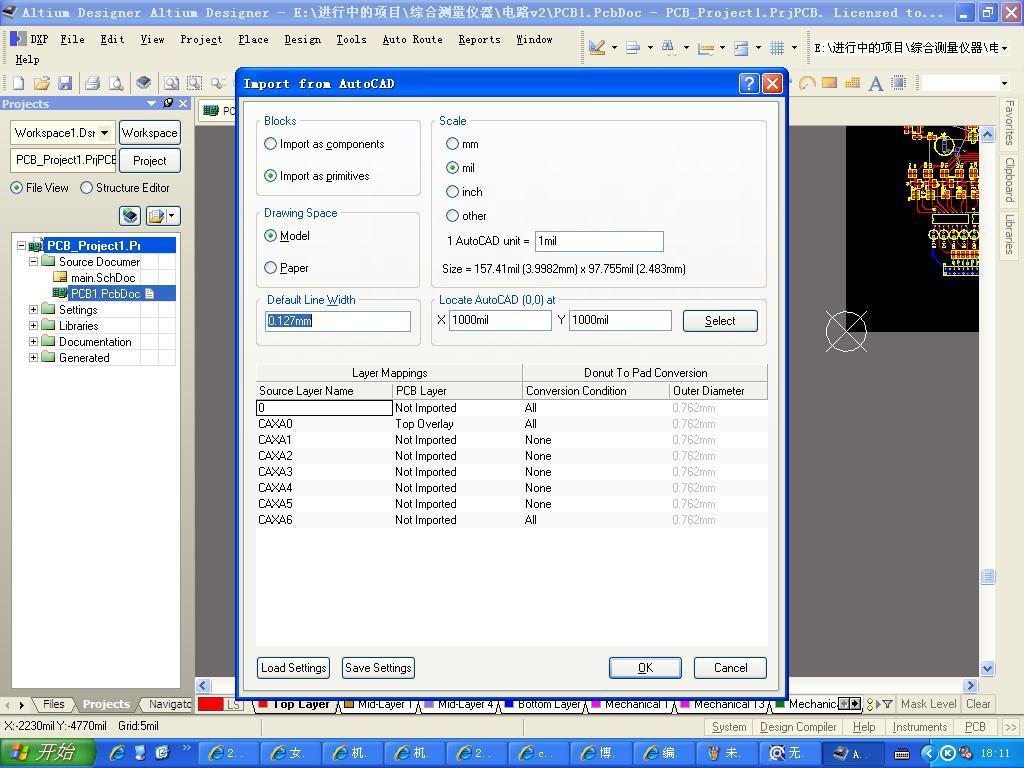
Task: Click the compile project icon in Projects panel
Action: tap(130, 216)
